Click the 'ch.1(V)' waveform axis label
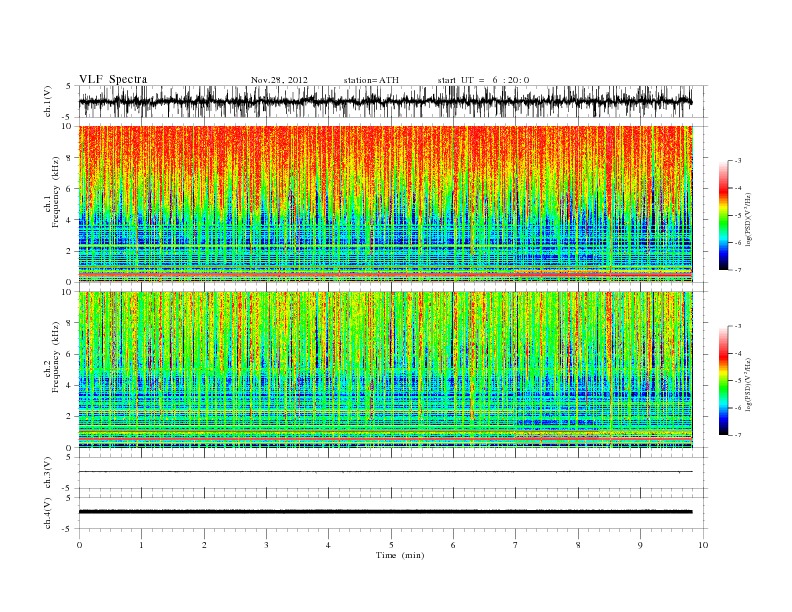The height and width of the screenshot is (612, 792). [x=47, y=101]
